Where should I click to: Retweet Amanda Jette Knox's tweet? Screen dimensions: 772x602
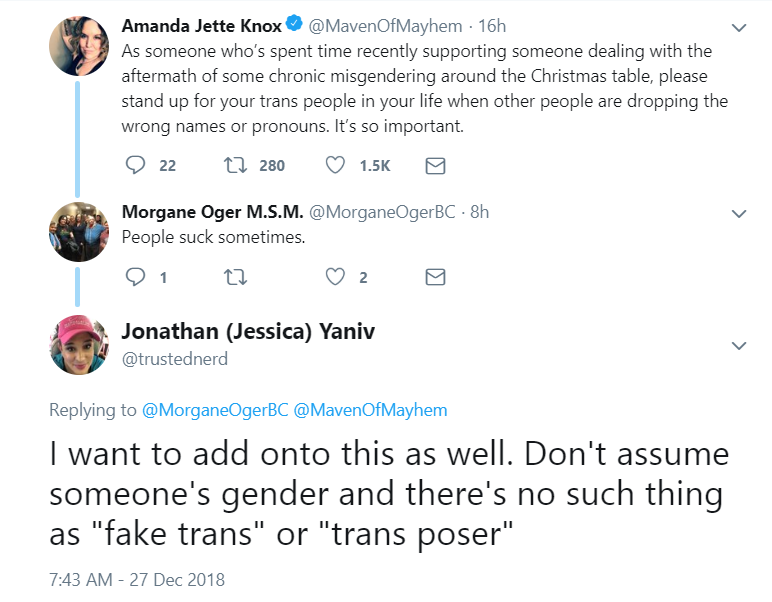pos(235,165)
